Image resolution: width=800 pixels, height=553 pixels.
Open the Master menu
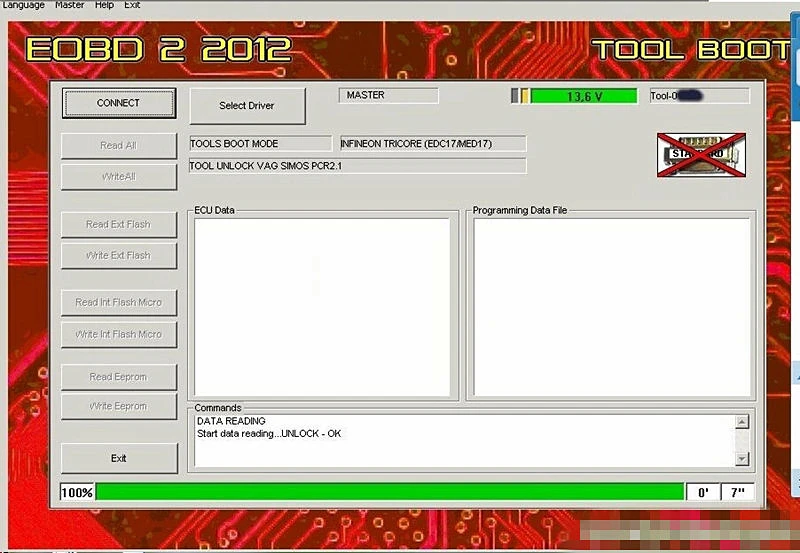[69, 5]
